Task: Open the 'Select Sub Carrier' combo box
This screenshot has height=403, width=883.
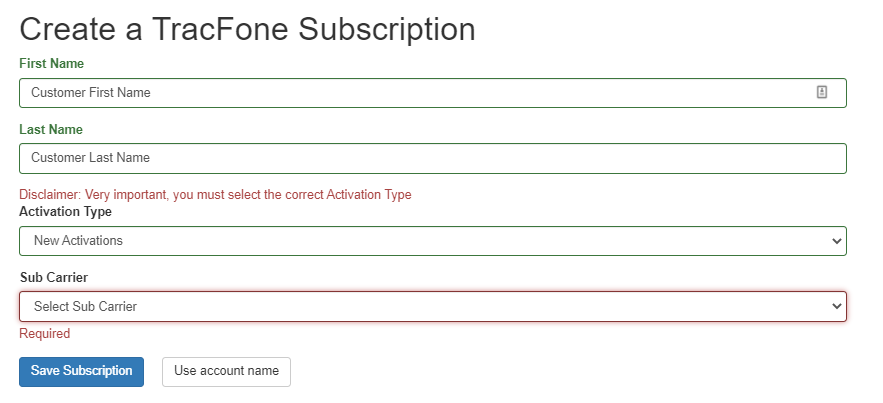Action: point(432,306)
